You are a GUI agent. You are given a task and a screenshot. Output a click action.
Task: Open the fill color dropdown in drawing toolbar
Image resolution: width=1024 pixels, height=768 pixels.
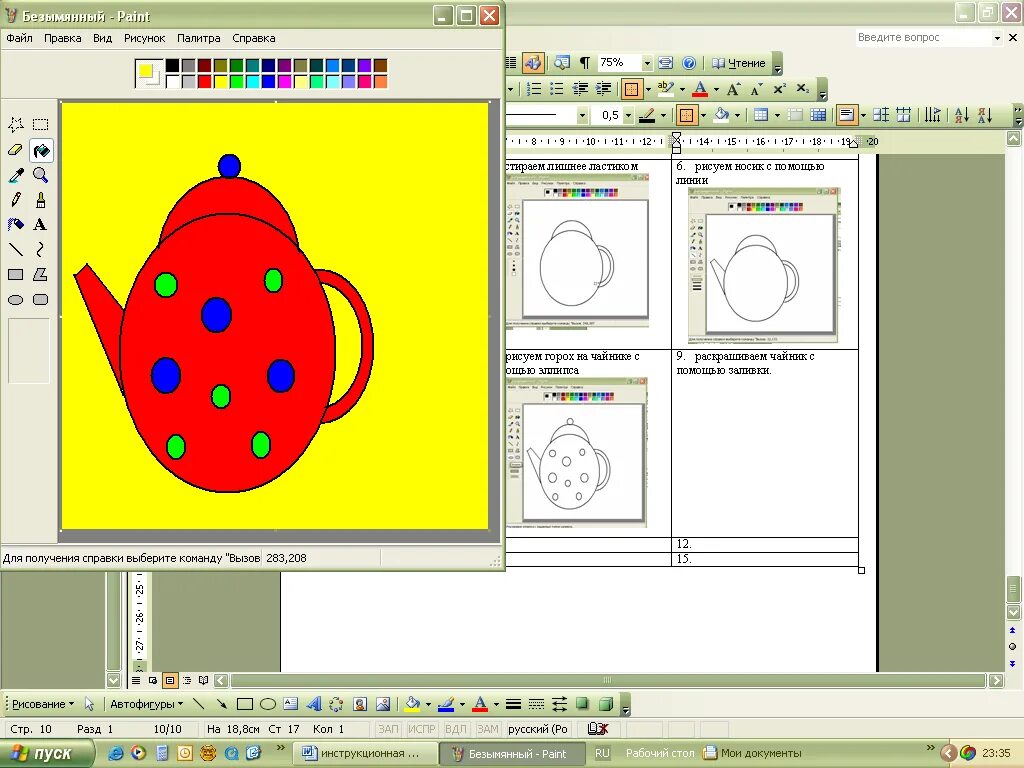[x=428, y=704]
